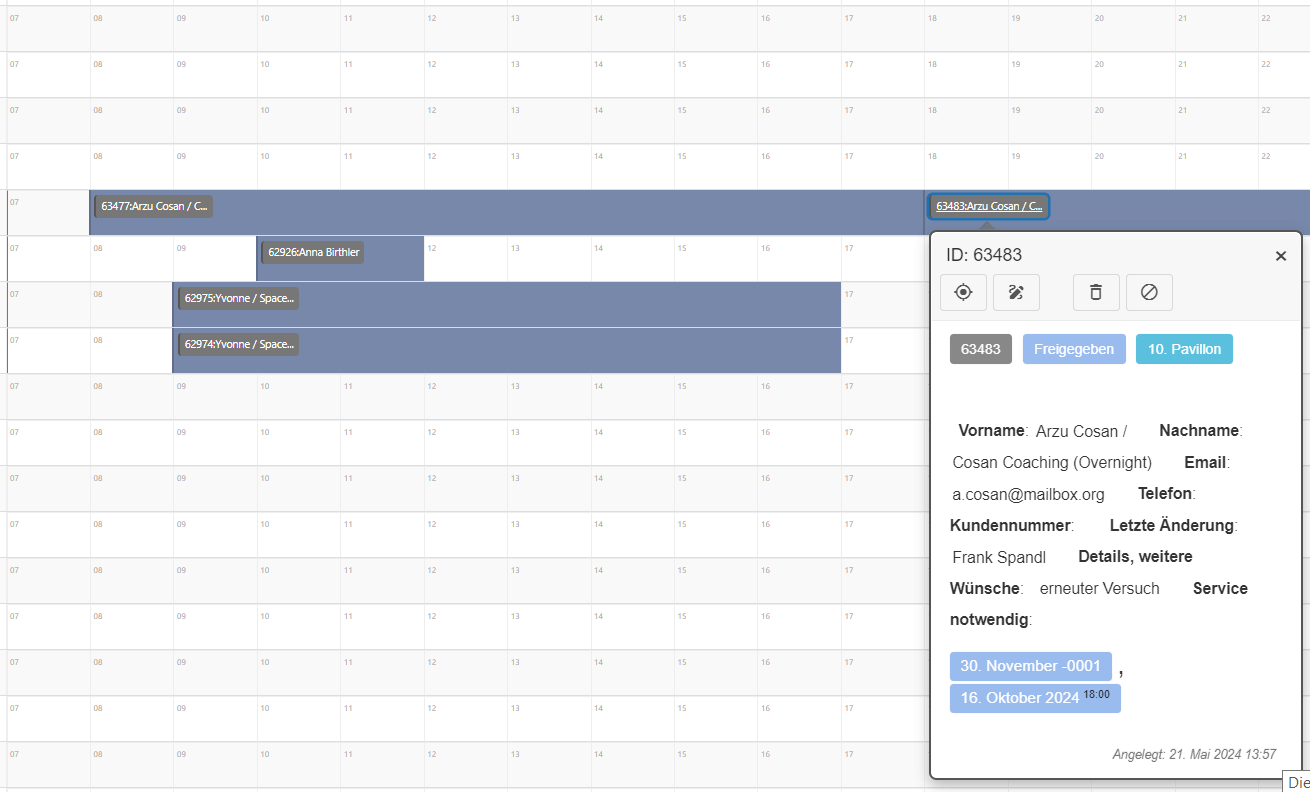1310x792 pixels.
Task: Click the grey 63483 badge in popup
Action: point(981,349)
